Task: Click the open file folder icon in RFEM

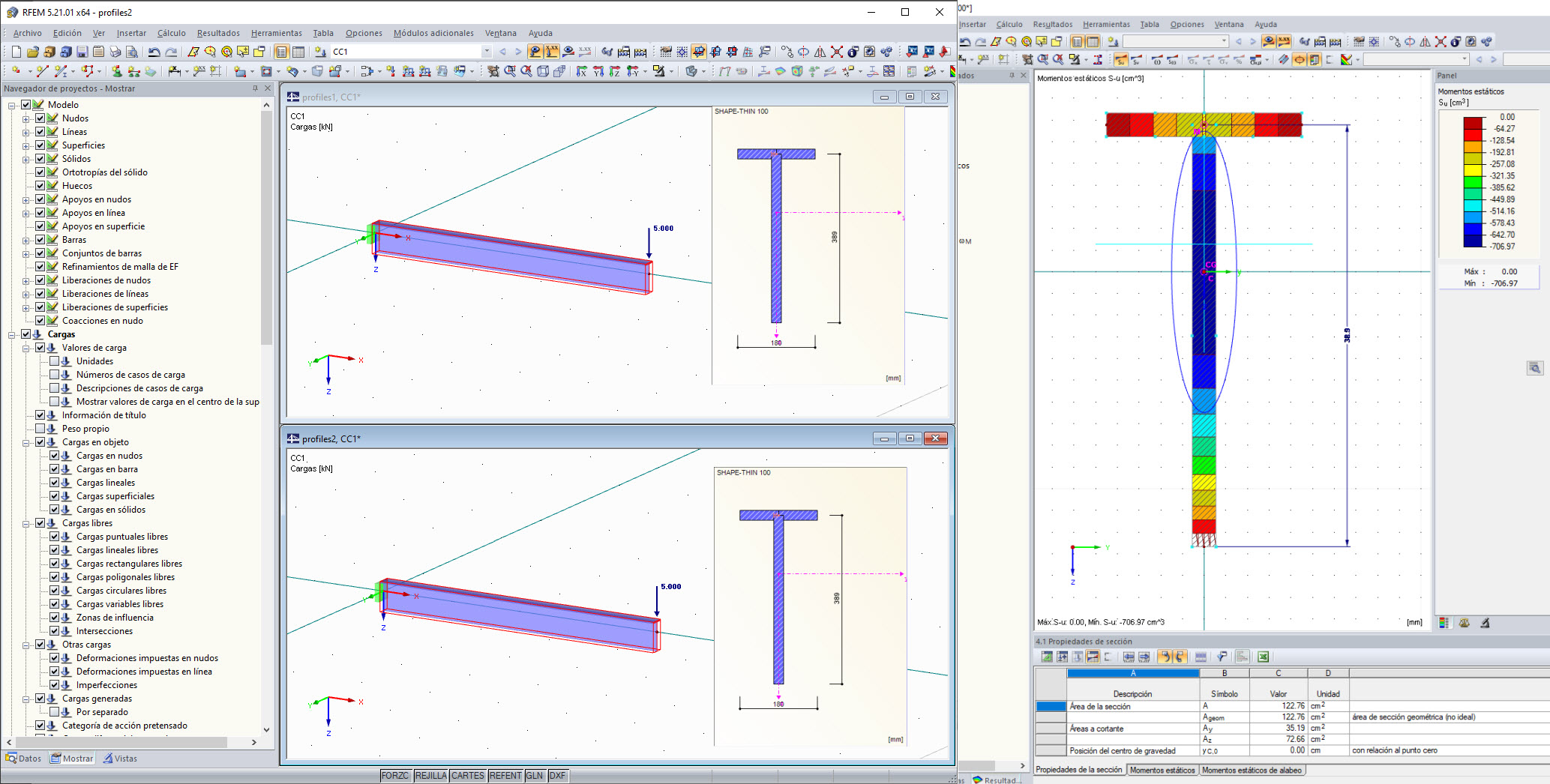Action: (x=32, y=52)
